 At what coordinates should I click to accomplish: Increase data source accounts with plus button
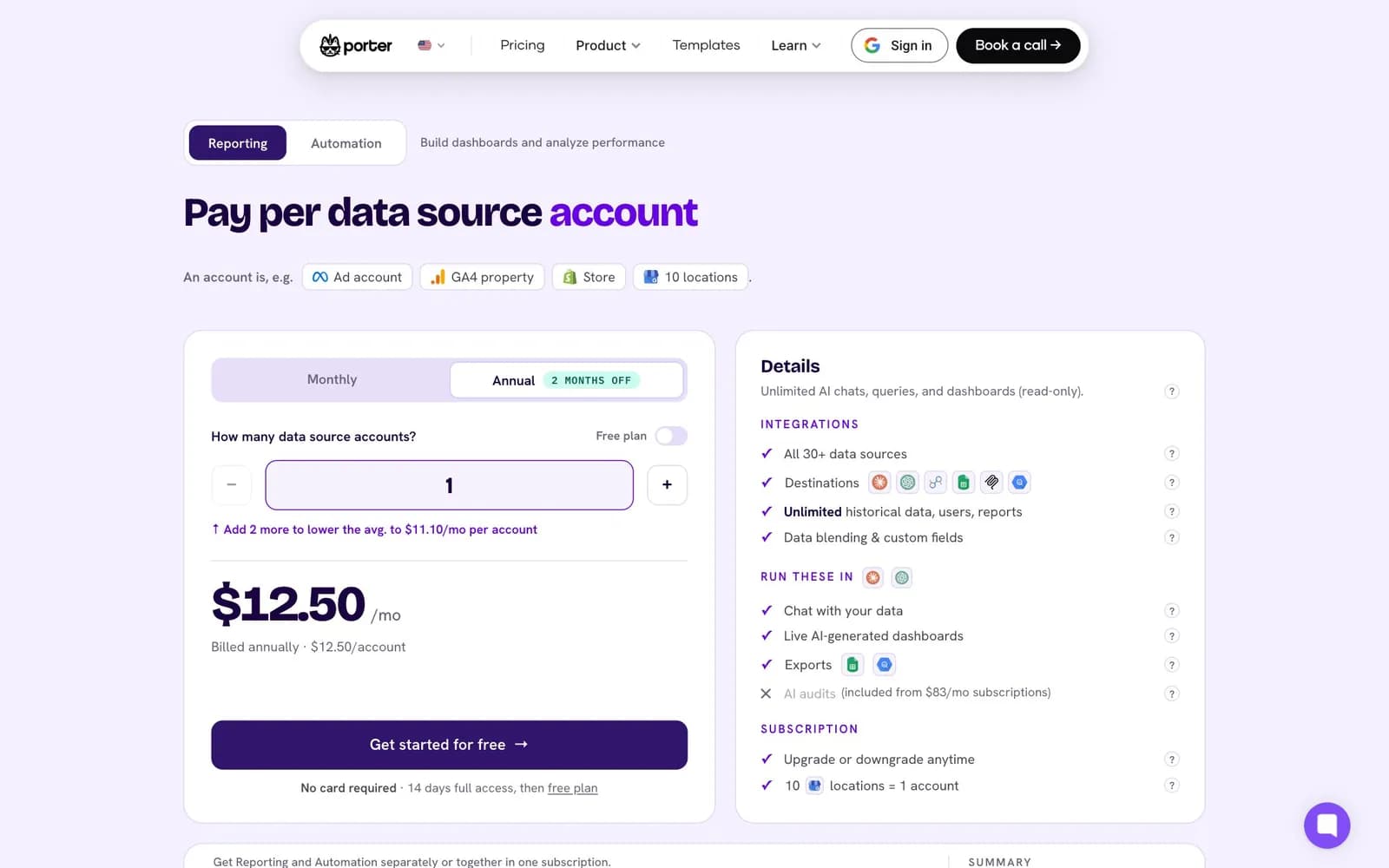pyautogui.click(x=667, y=484)
